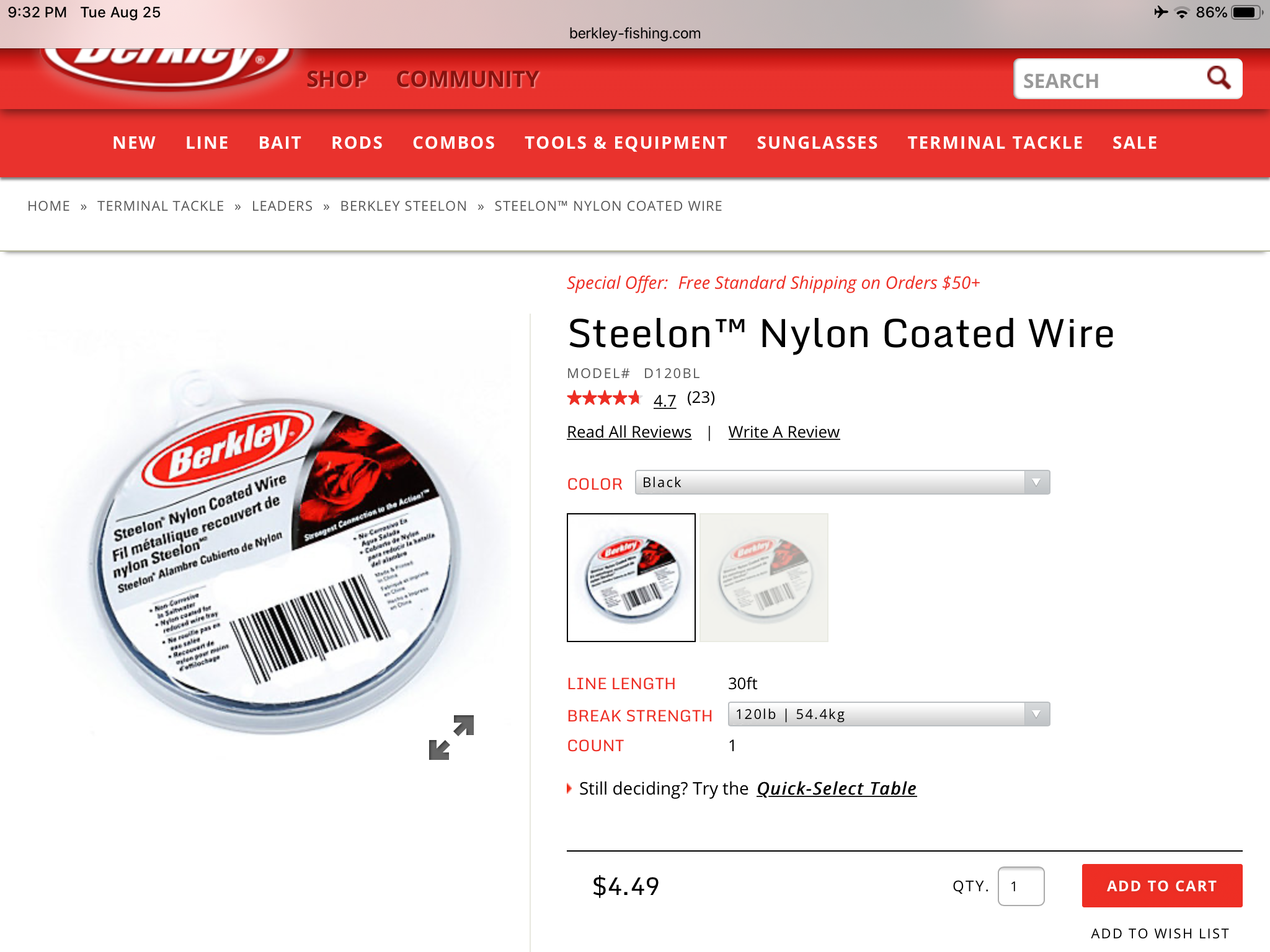
Task: Click the quantity input field
Action: [1021, 886]
